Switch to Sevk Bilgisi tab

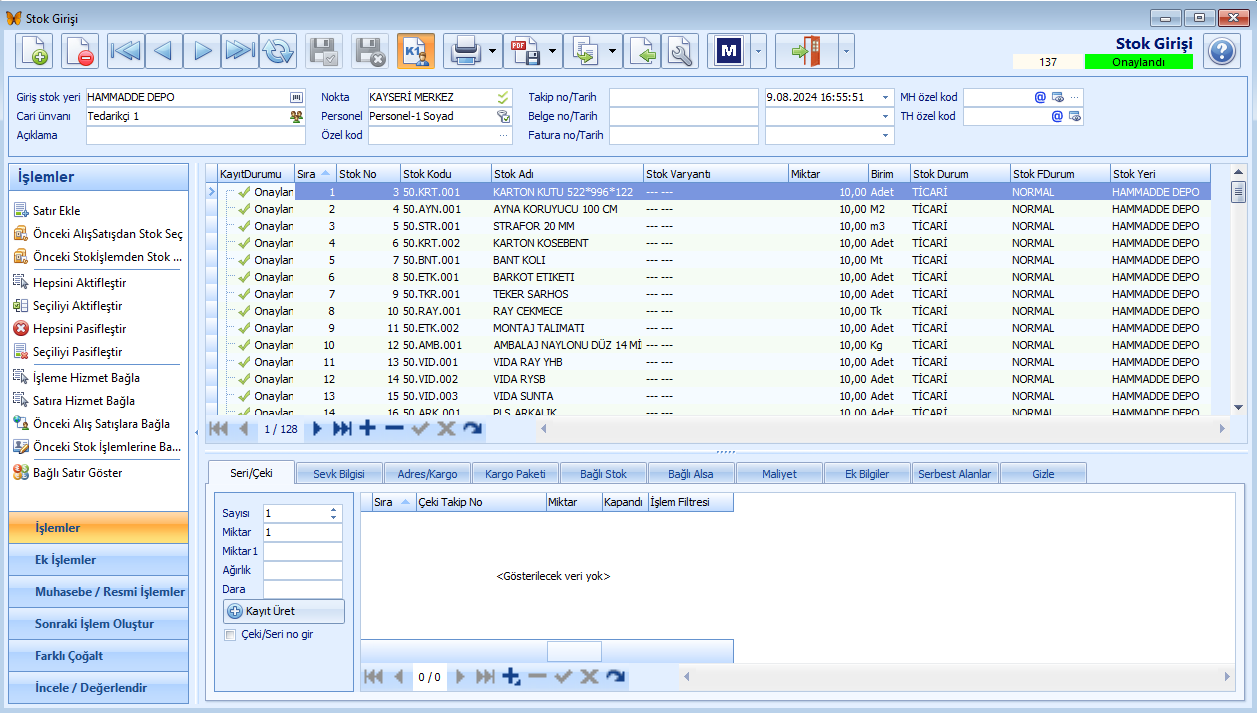coord(338,474)
